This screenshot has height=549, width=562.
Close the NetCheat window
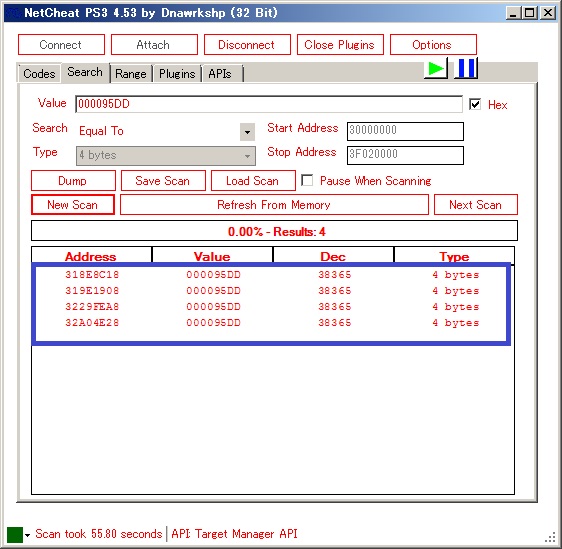tap(548, 14)
